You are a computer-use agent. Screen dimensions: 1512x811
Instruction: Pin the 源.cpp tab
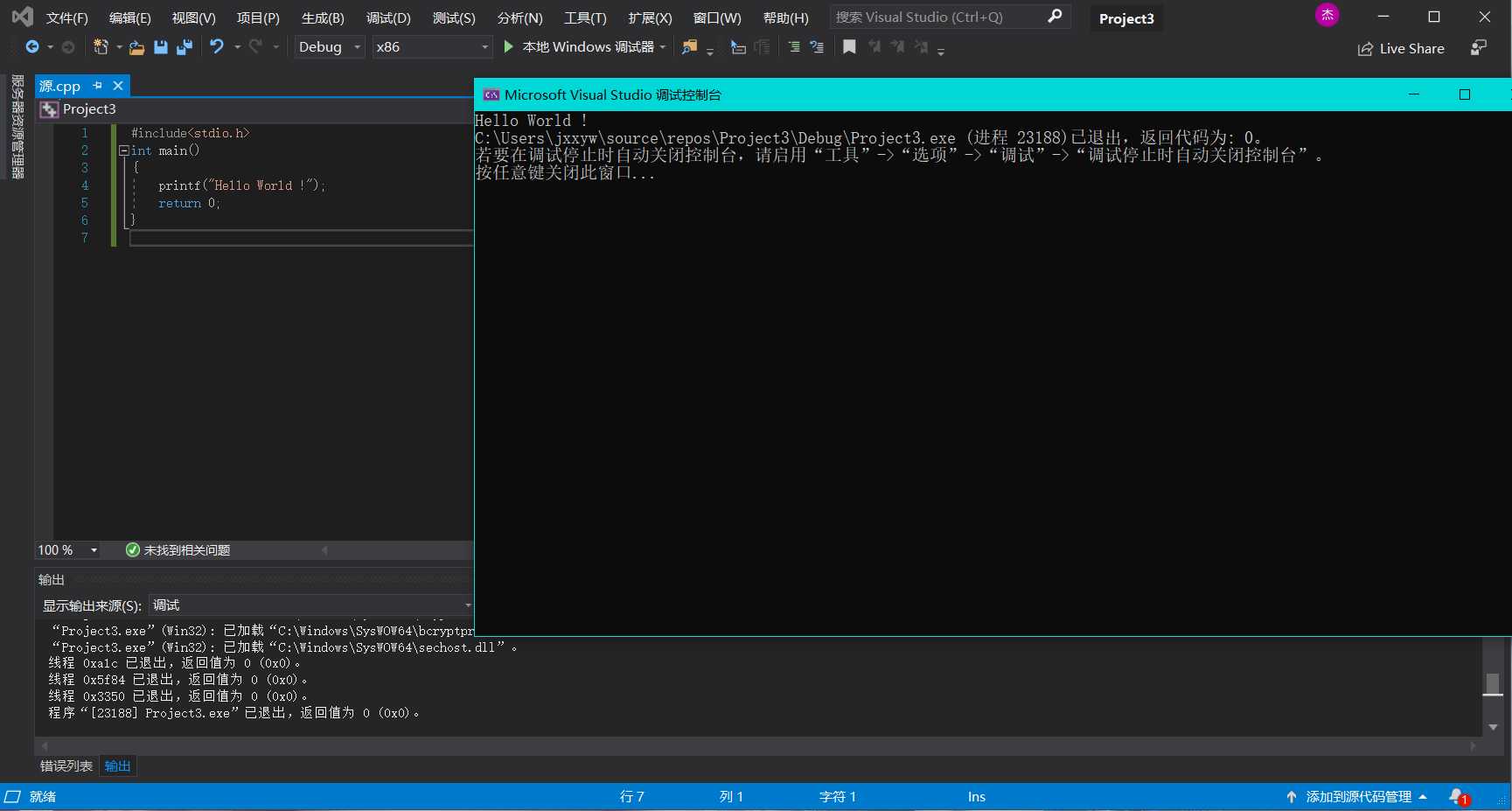[x=98, y=86]
